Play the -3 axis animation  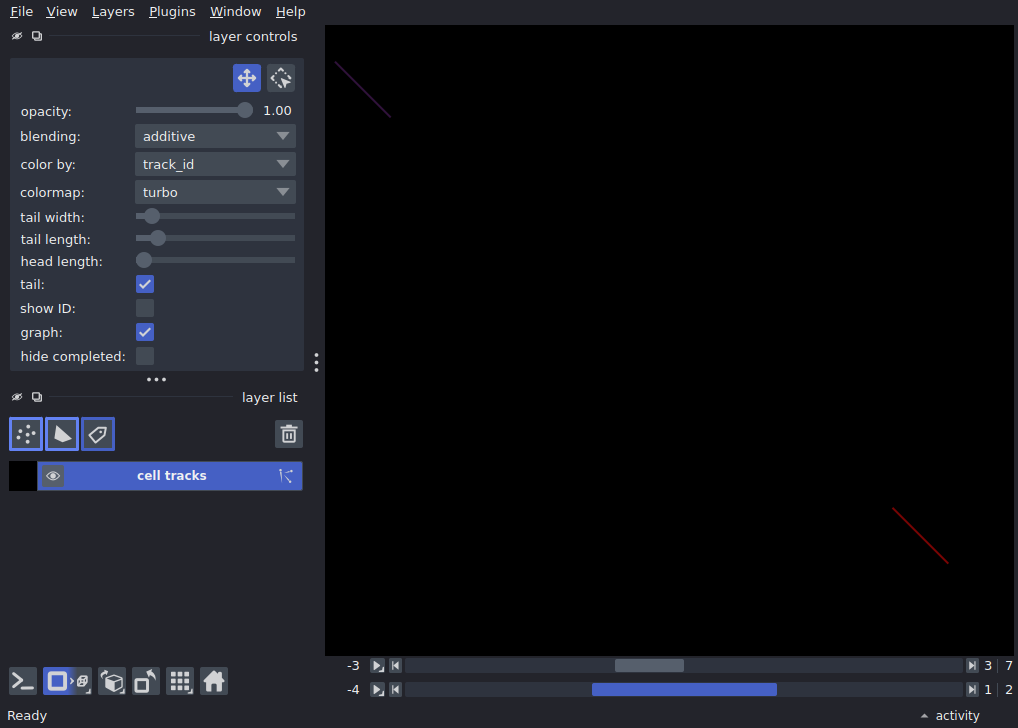coord(377,666)
